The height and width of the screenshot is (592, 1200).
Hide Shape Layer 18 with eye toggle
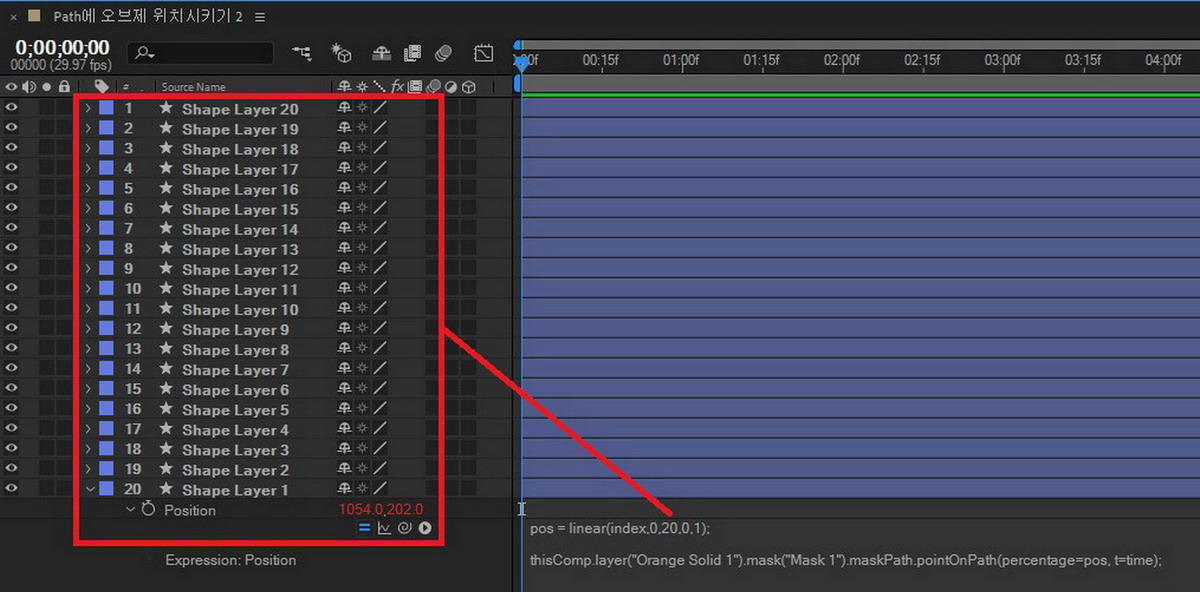point(12,148)
